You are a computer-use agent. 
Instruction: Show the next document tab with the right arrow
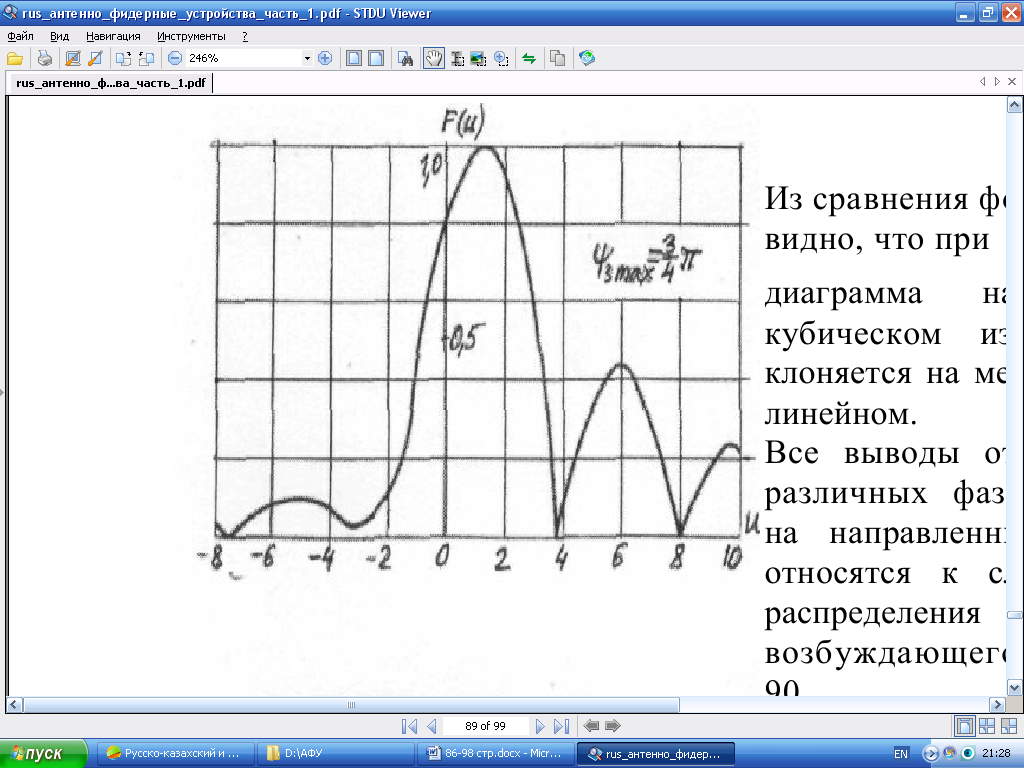pos(997,82)
